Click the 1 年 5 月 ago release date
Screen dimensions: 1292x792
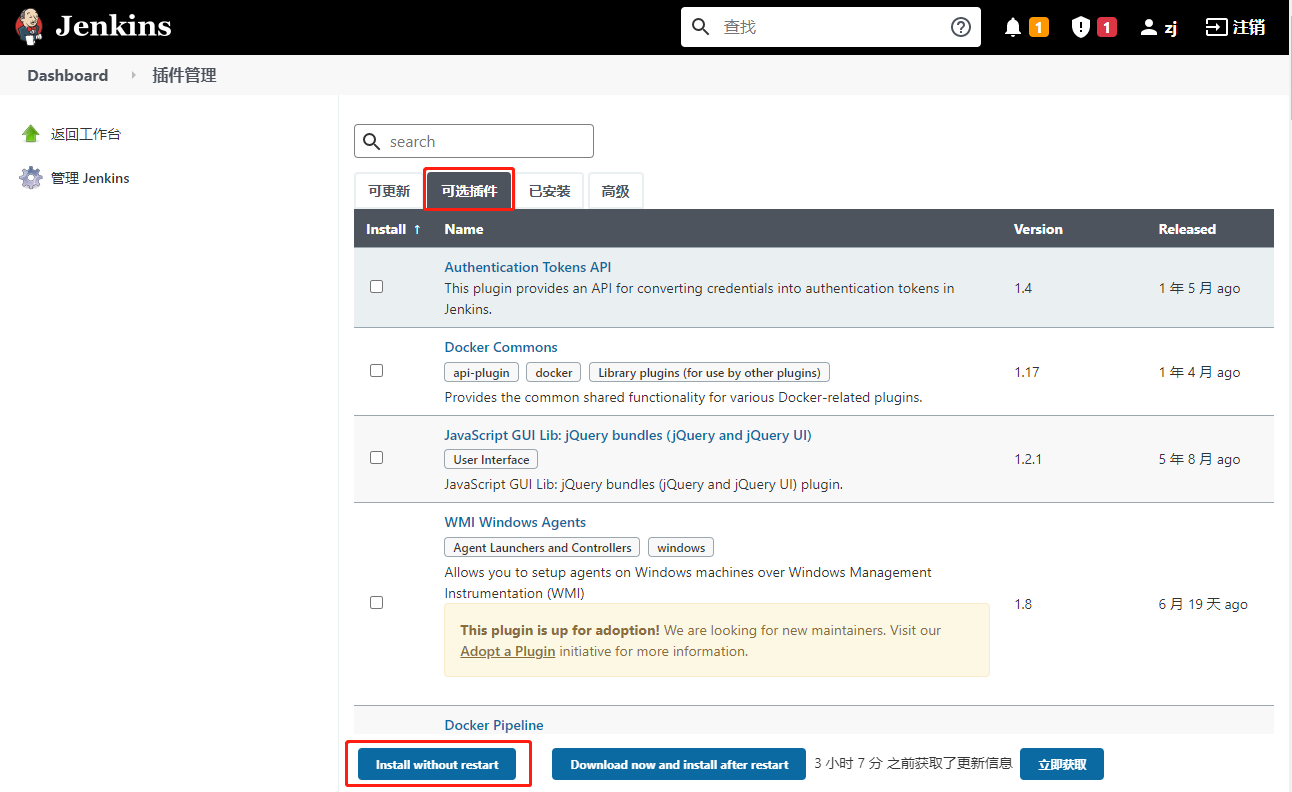click(x=1199, y=288)
